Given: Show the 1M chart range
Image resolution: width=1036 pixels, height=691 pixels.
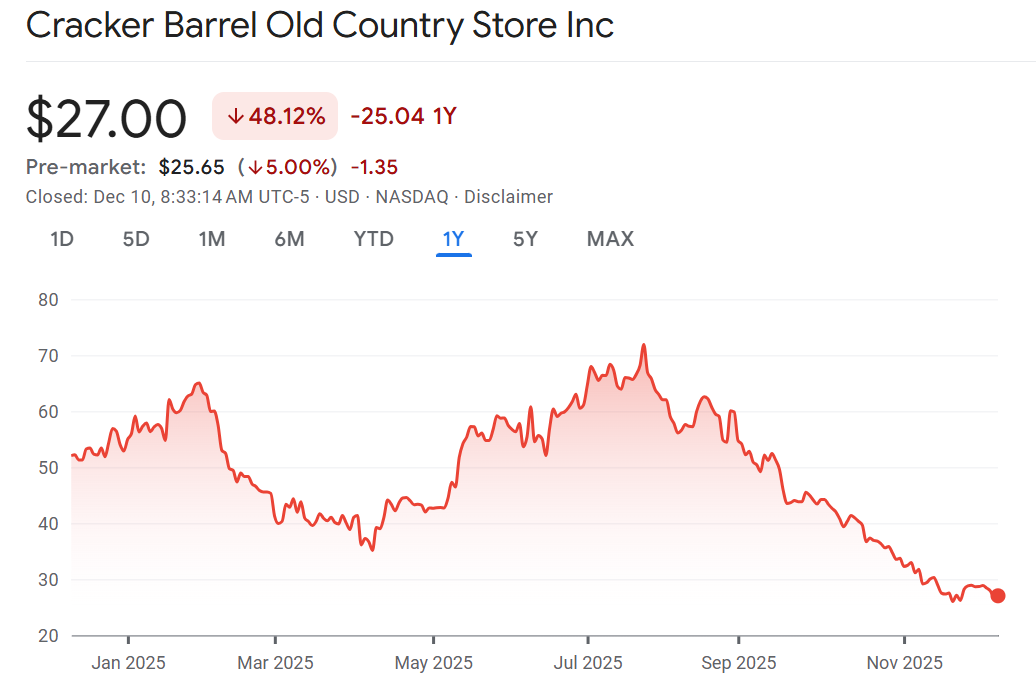Looking at the screenshot, I should click(x=211, y=239).
